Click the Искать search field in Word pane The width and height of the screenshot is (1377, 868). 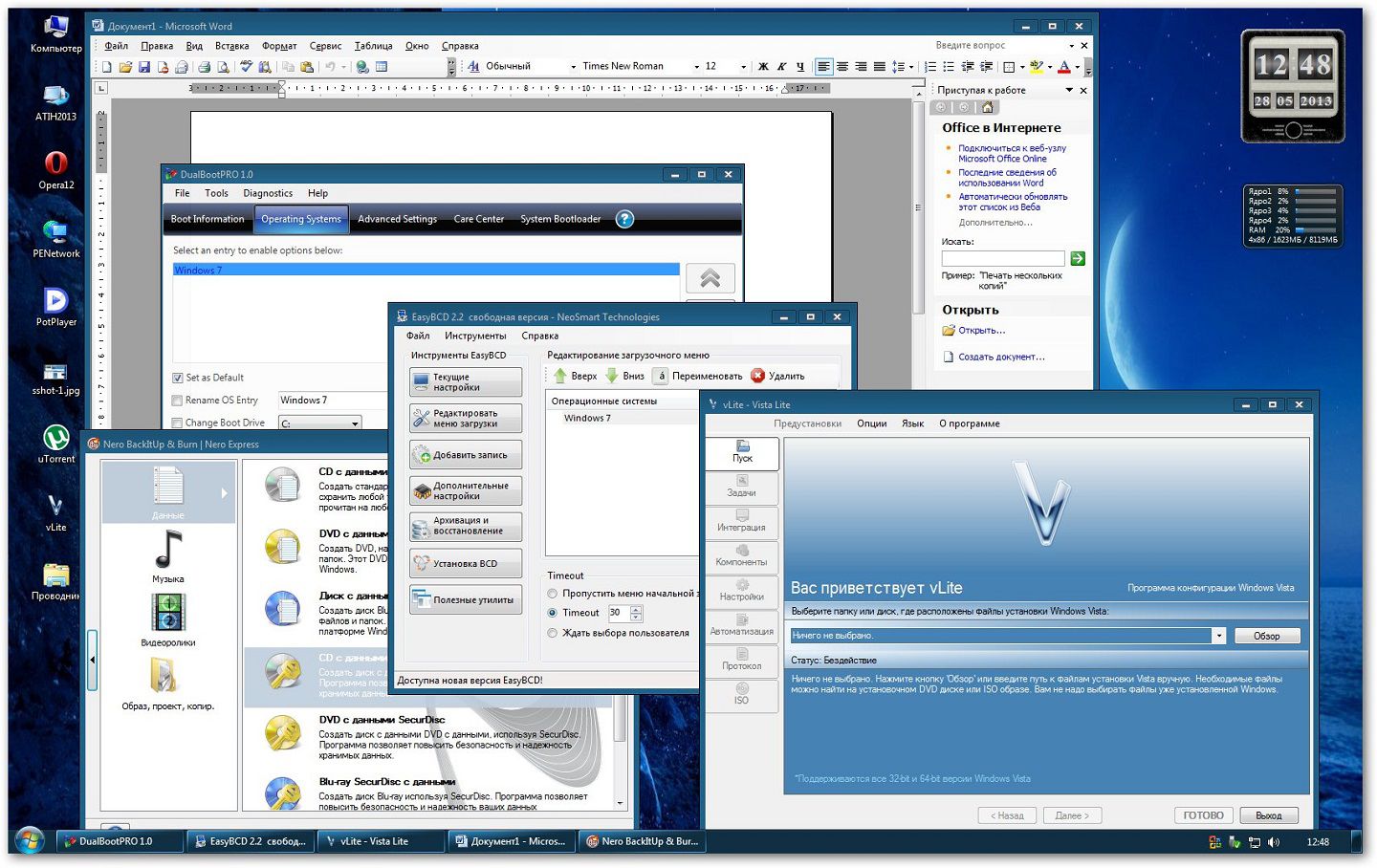click(1003, 258)
